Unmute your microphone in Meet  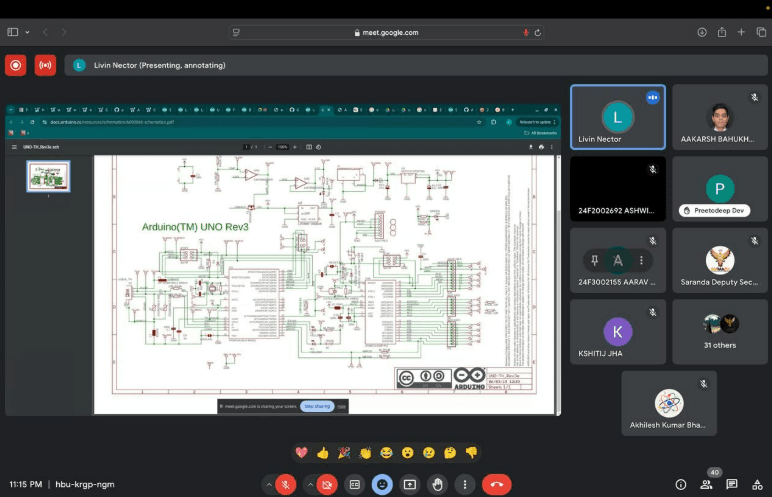click(x=286, y=485)
